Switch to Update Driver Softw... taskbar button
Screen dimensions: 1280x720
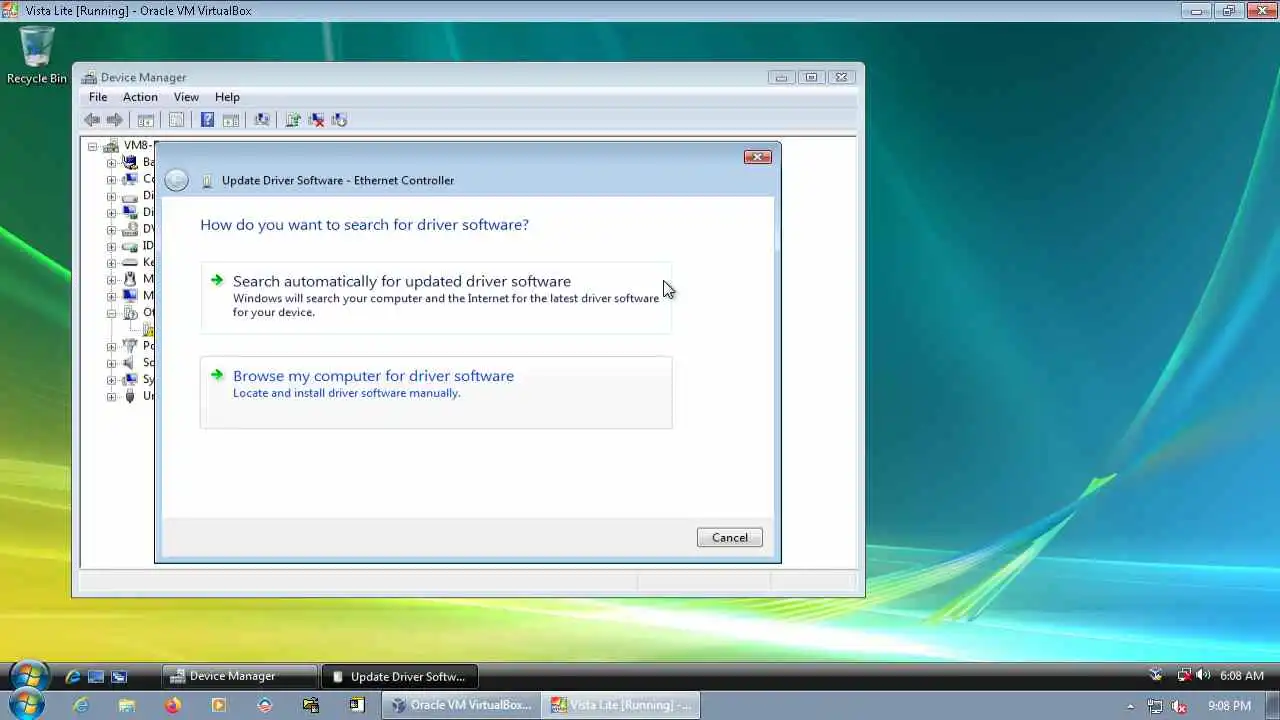[400, 677]
